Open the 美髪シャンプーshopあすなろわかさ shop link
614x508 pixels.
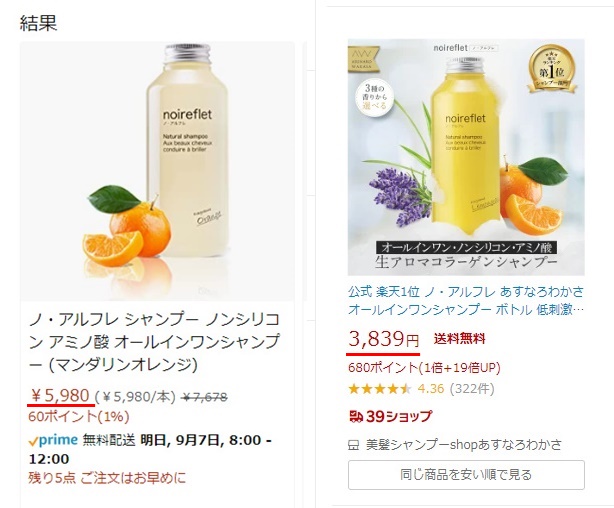pyautogui.click(x=464, y=445)
